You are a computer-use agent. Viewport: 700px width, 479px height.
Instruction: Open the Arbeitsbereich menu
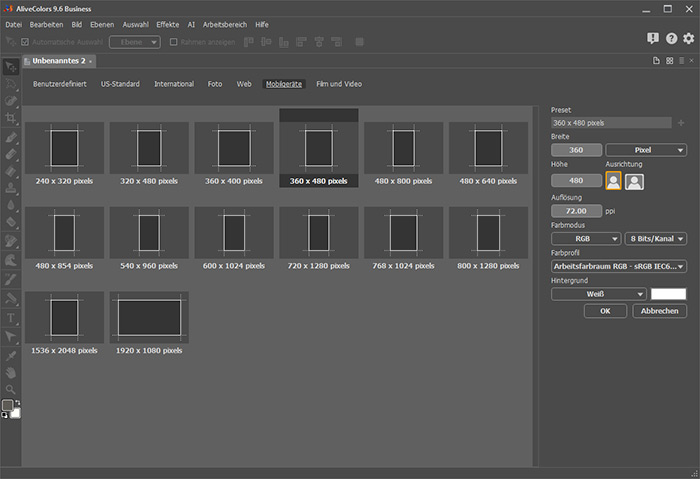coord(225,25)
